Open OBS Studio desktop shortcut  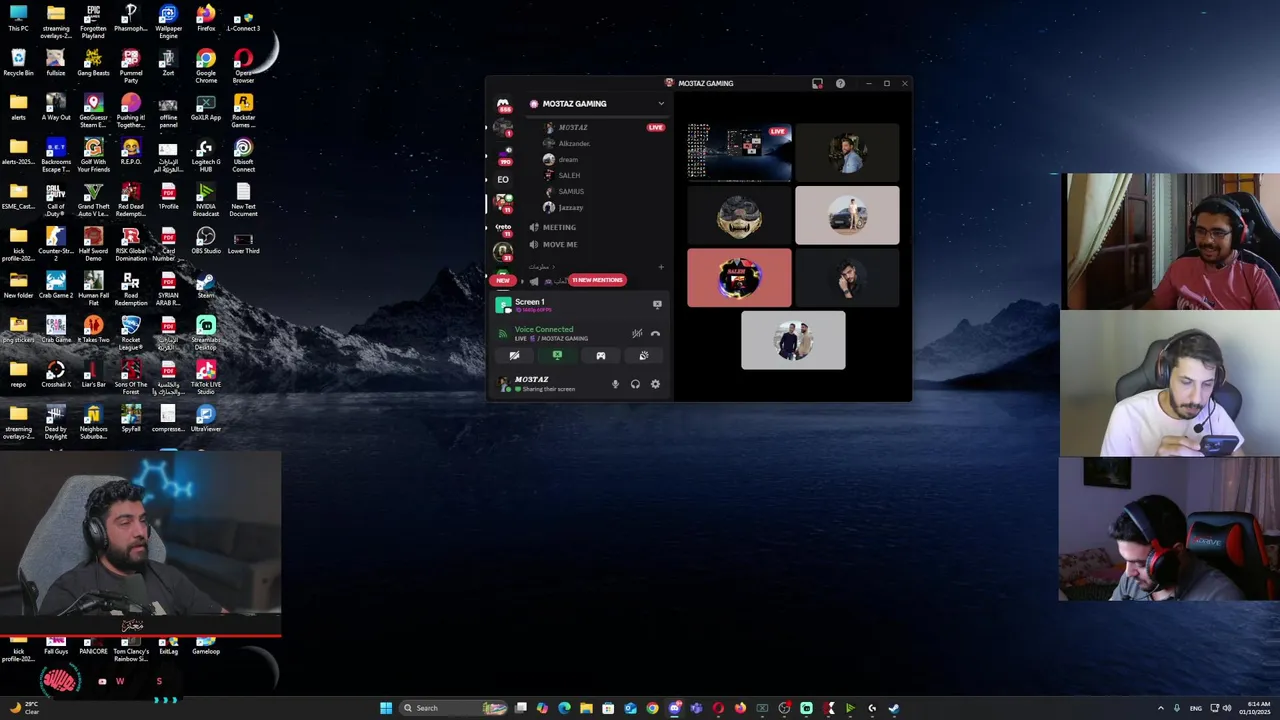206,240
